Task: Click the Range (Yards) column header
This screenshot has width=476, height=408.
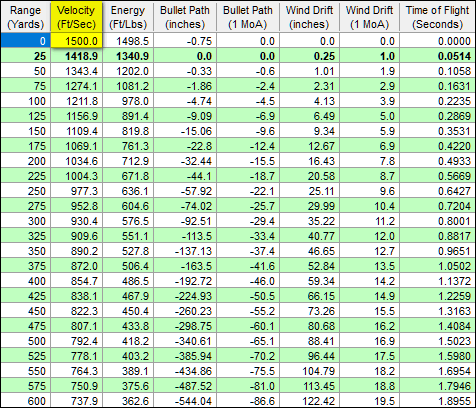Action: (26, 17)
